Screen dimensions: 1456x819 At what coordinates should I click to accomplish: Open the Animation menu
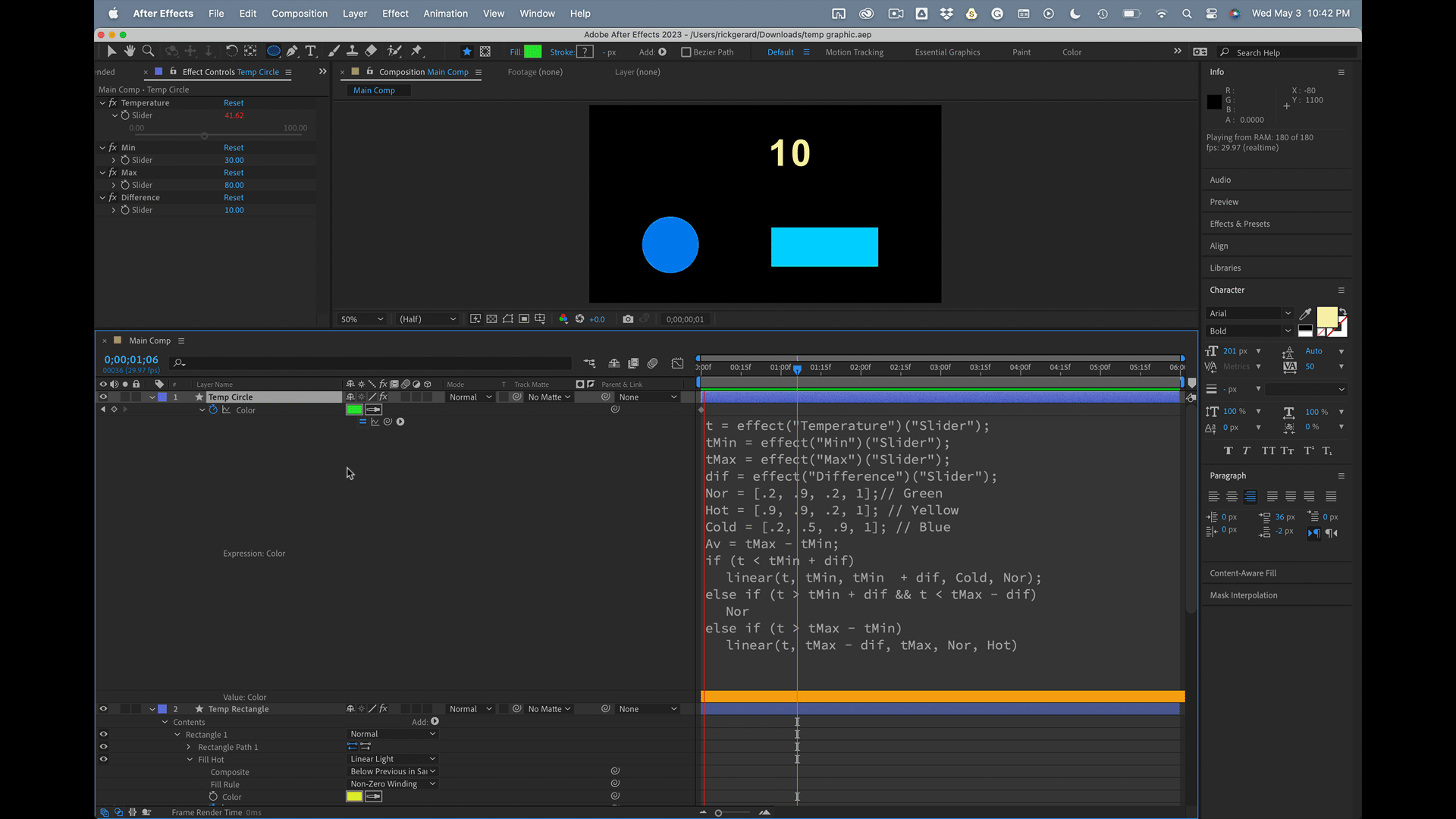click(x=445, y=14)
